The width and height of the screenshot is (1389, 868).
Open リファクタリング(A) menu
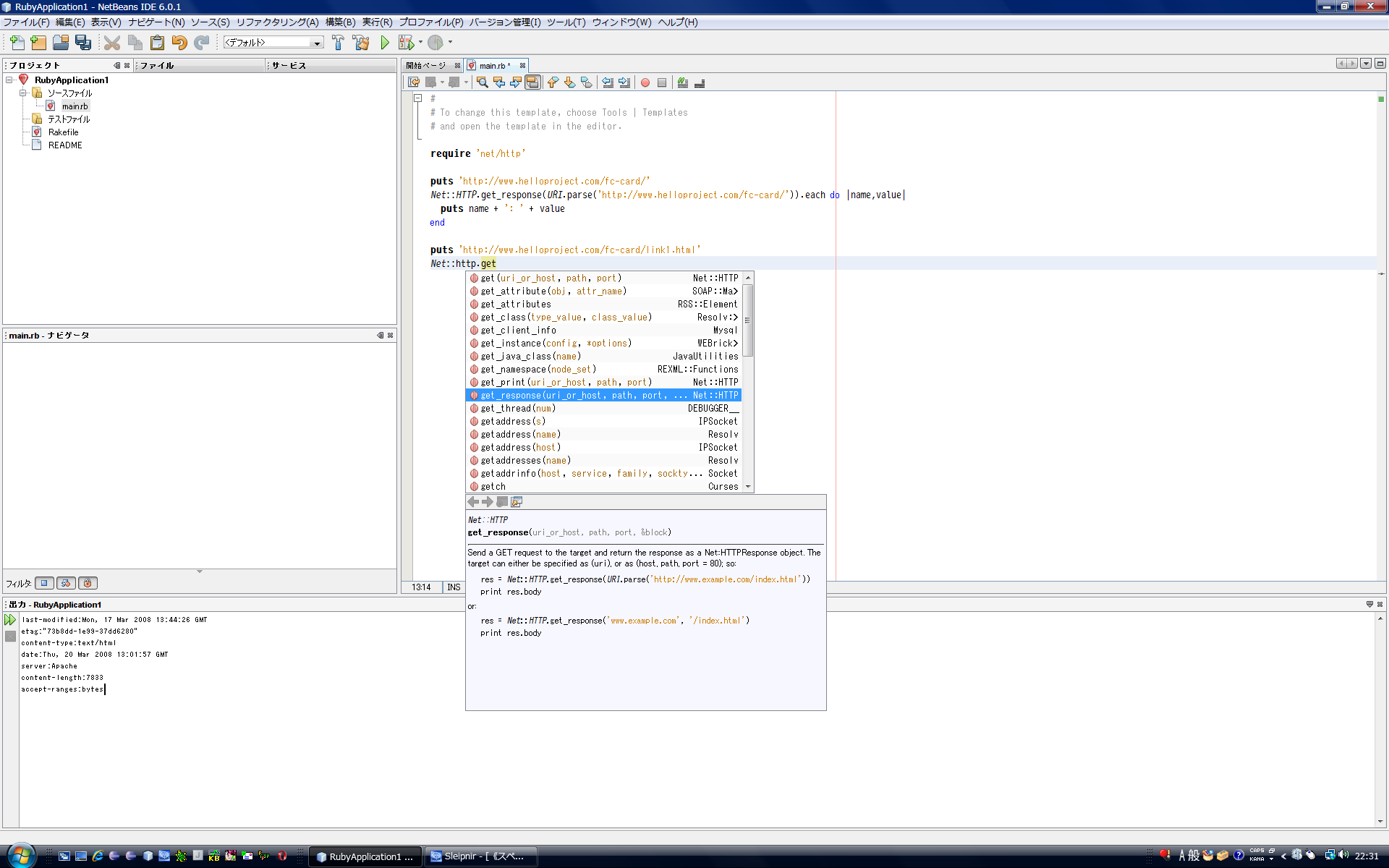(278, 22)
